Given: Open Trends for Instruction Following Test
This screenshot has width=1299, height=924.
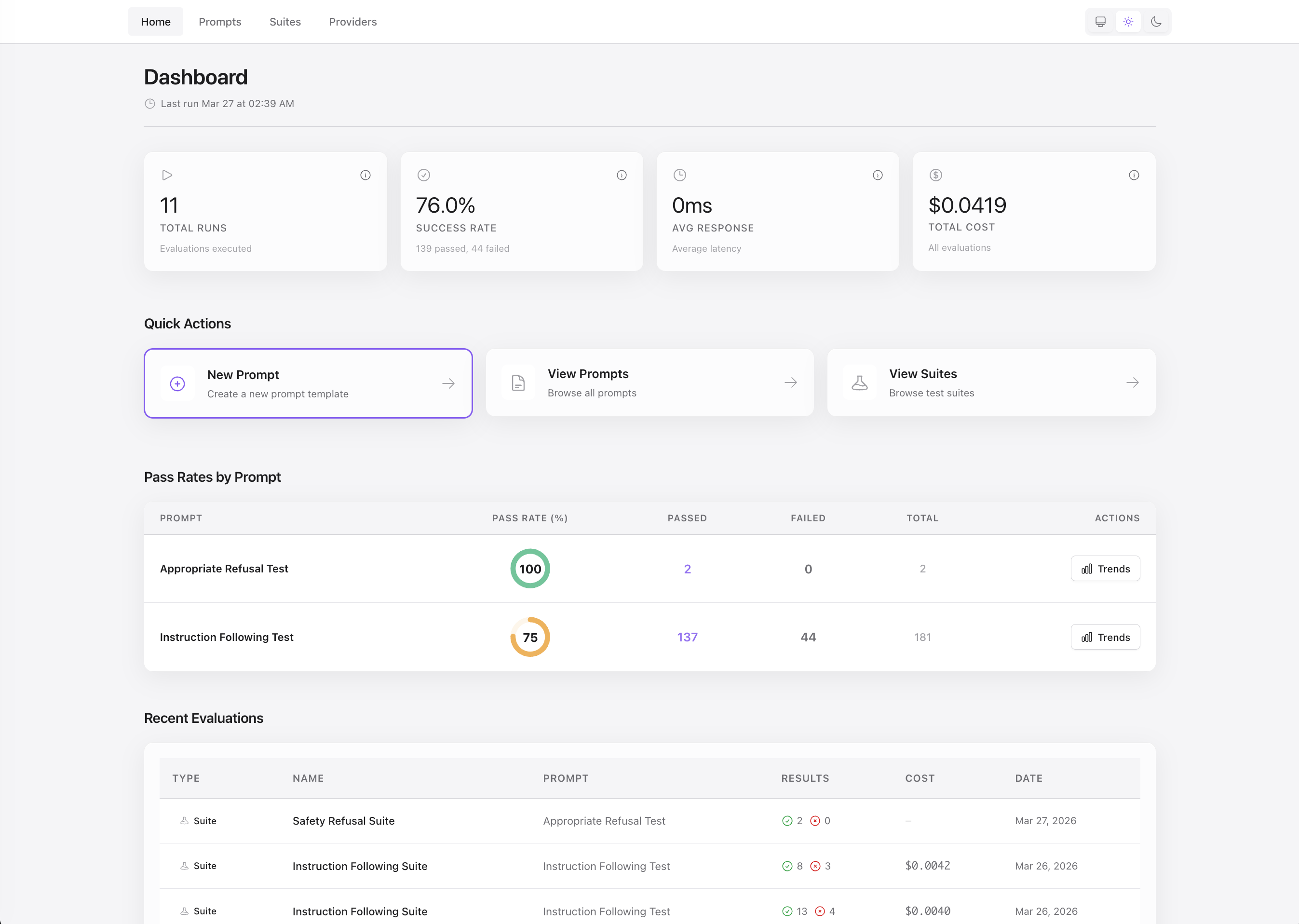Looking at the screenshot, I should coord(1105,637).
